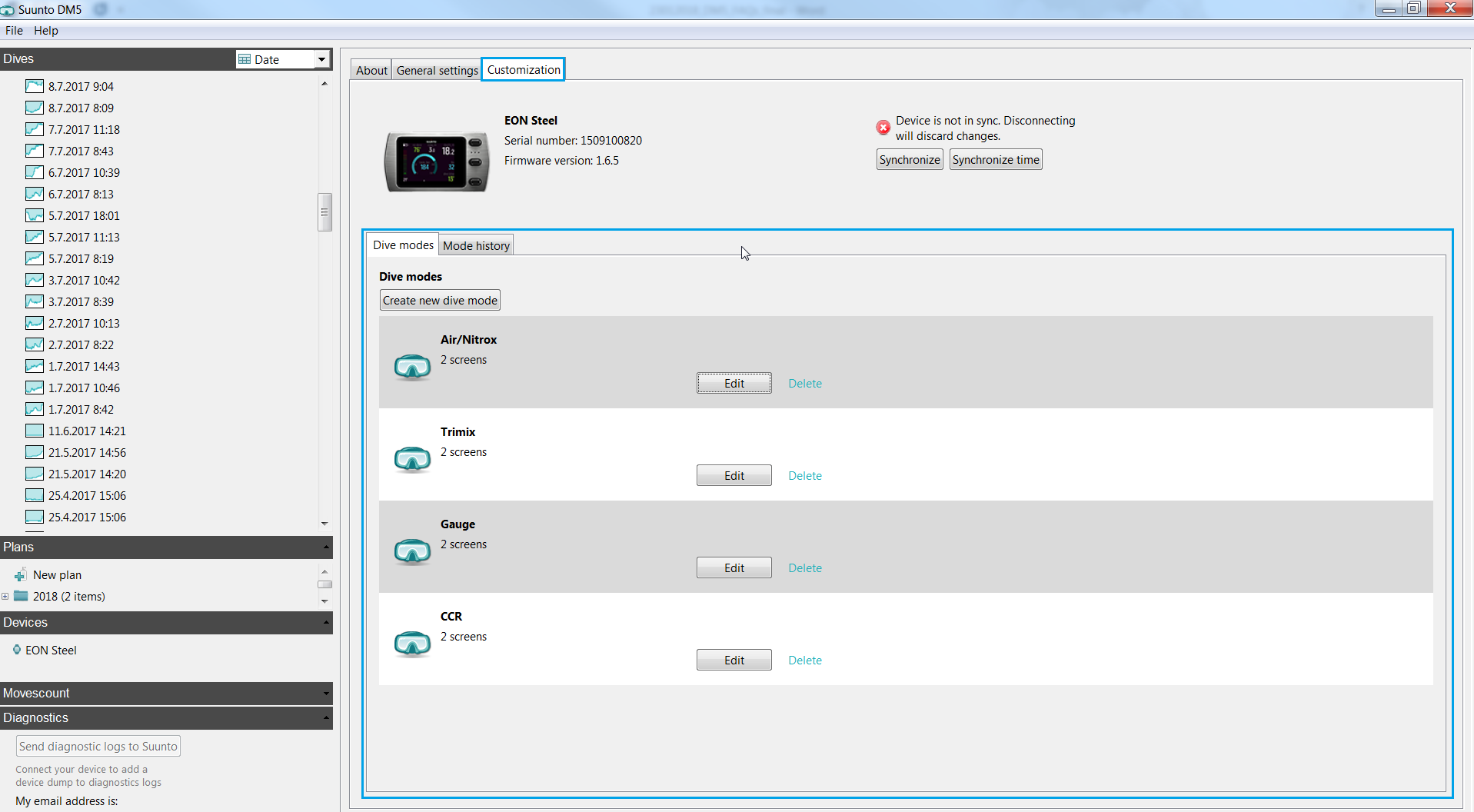
Task: Click the Trimix dive mask icon
Action: 412,459
